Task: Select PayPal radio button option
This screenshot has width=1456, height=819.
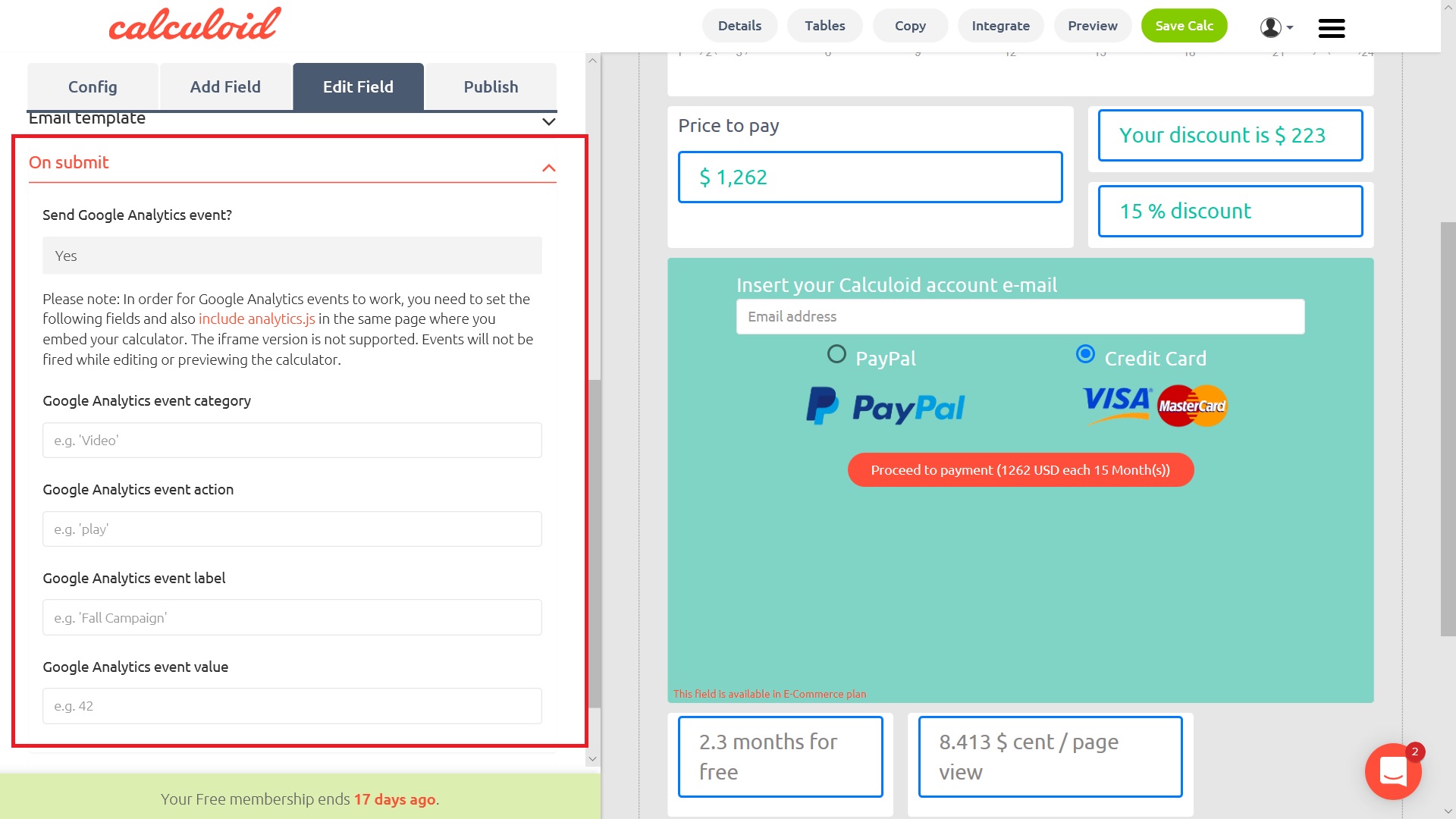Action: point(836,354)
